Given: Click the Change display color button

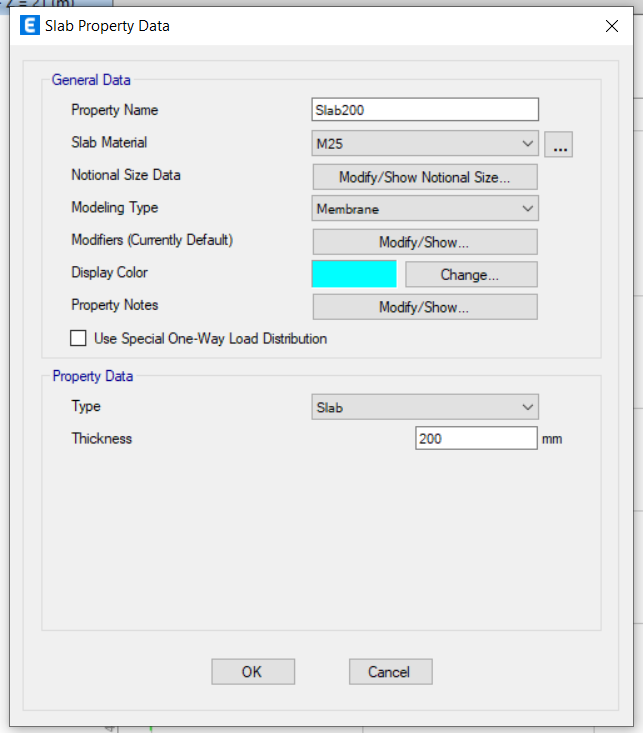Looking at the screenshot, I should coord(471,274).
